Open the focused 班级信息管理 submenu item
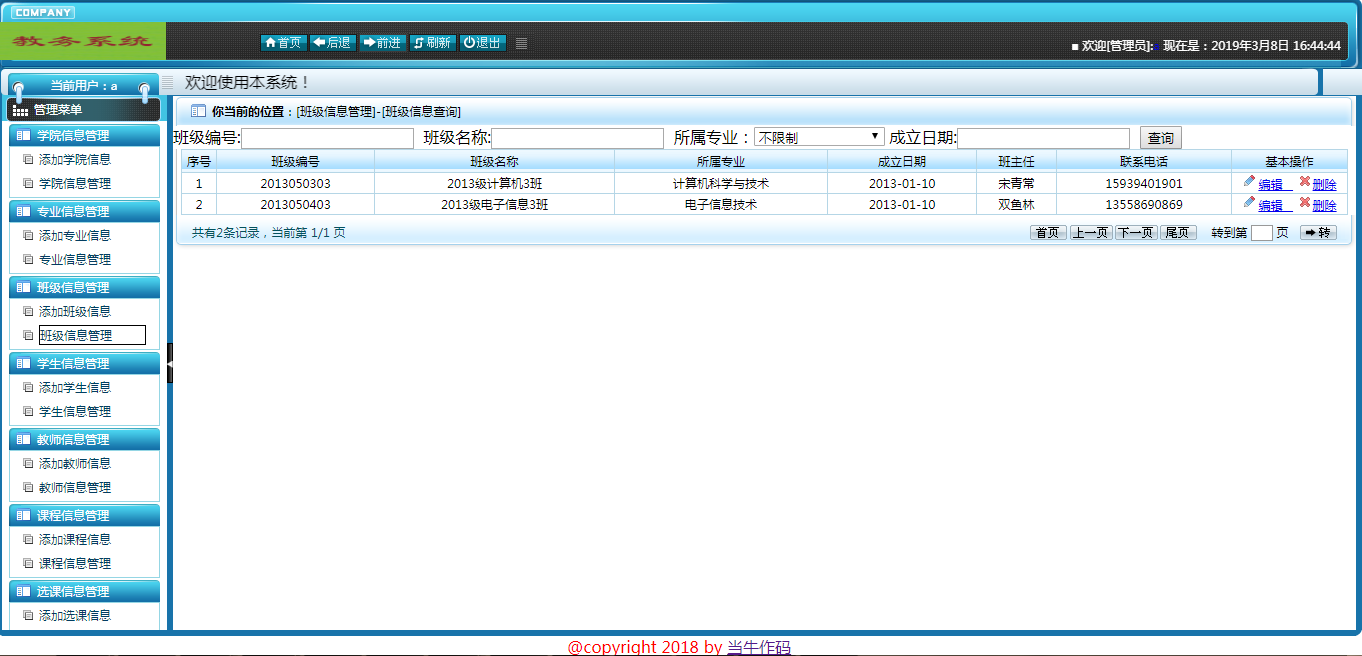The height and width of the screenshot is (656, 1362). (x=92, y=335)
